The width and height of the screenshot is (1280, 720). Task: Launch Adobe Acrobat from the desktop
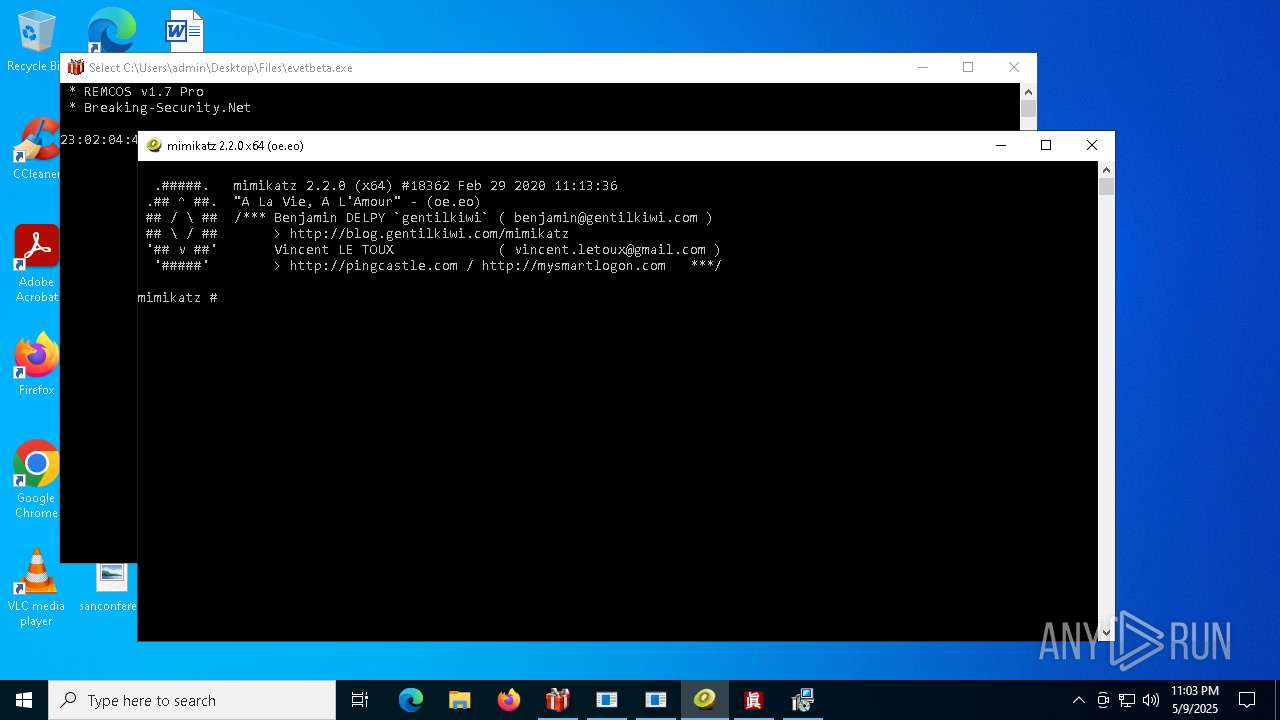pyautogui.click(x=36, y=263)
